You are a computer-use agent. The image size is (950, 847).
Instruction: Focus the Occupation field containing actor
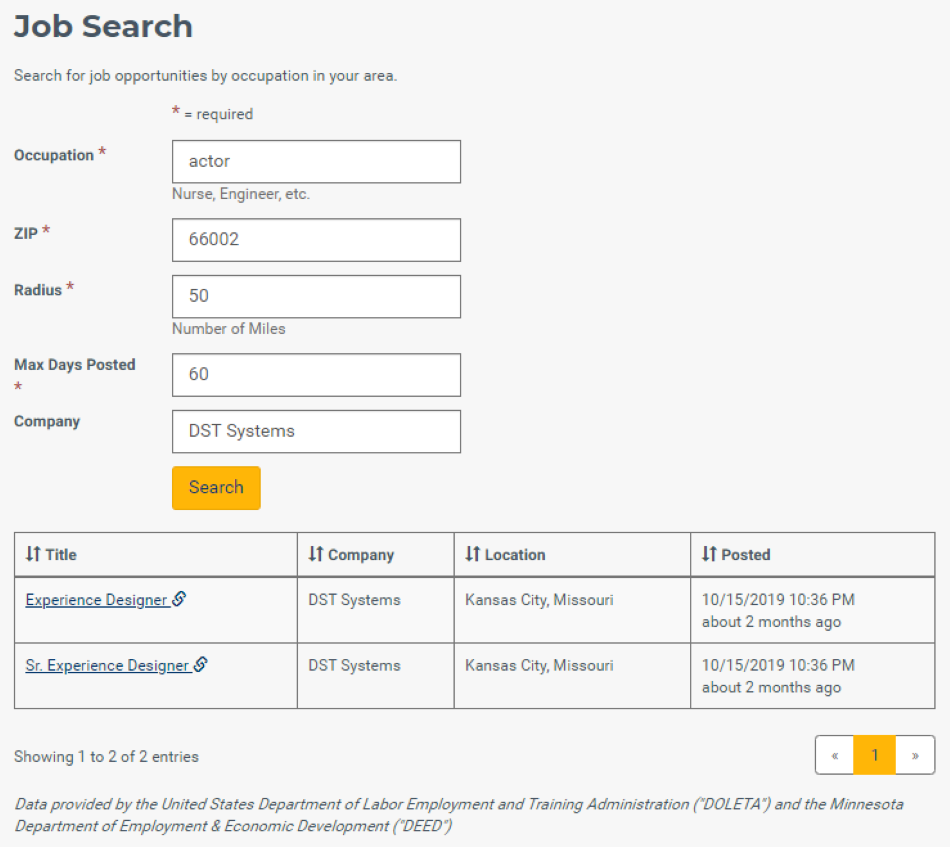click(316, 162)
